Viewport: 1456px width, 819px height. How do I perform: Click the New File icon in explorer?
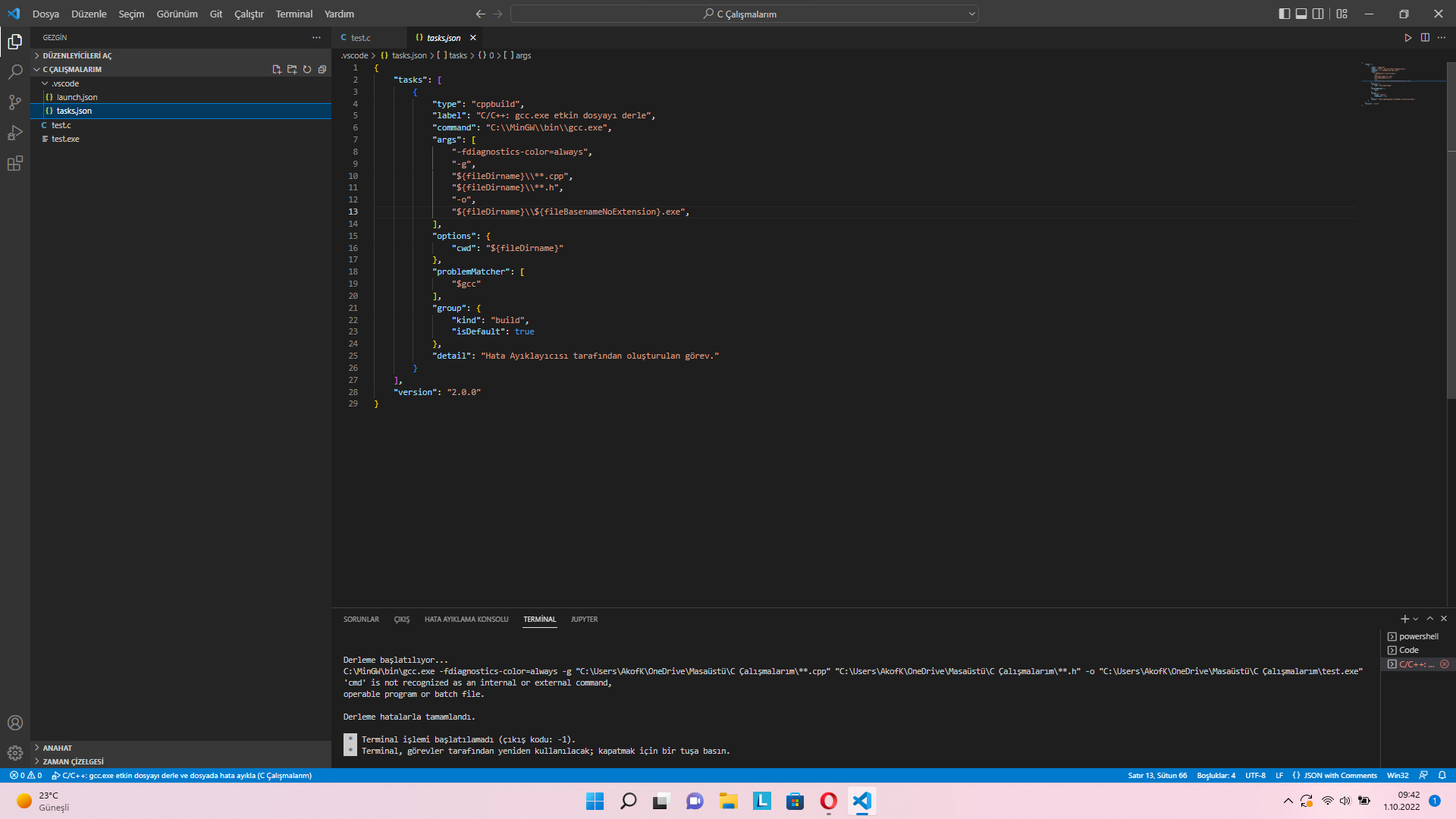277,69
